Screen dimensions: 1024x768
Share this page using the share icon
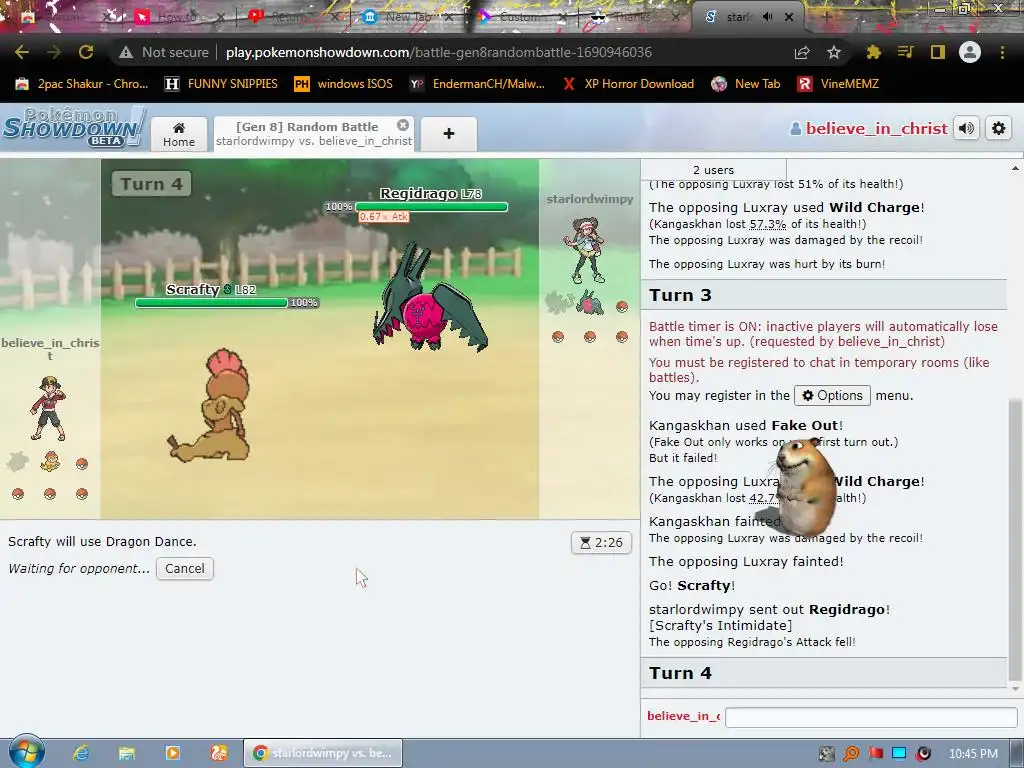click(x=802, y=52)
